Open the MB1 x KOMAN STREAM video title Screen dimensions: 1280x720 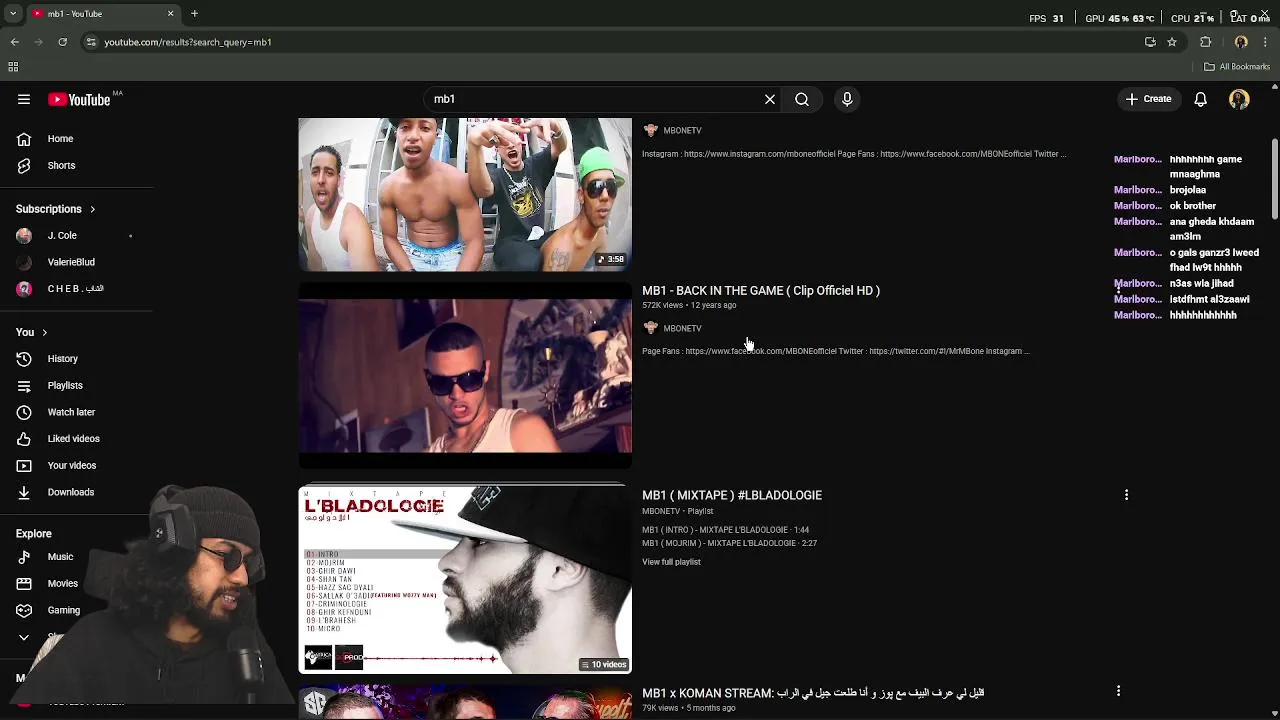tap(813, 692)
